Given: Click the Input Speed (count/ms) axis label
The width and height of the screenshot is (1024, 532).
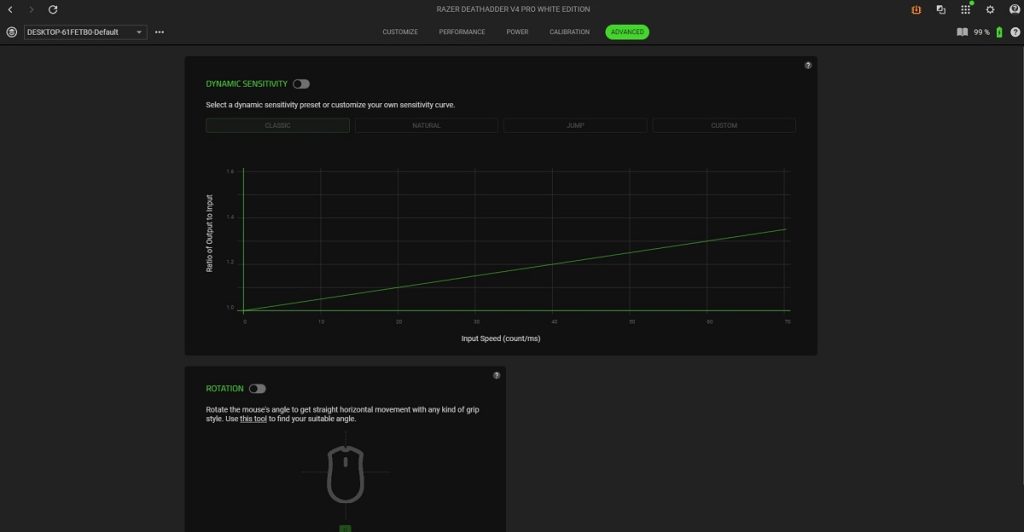Looking at the screenshot, I should point(501,338).
